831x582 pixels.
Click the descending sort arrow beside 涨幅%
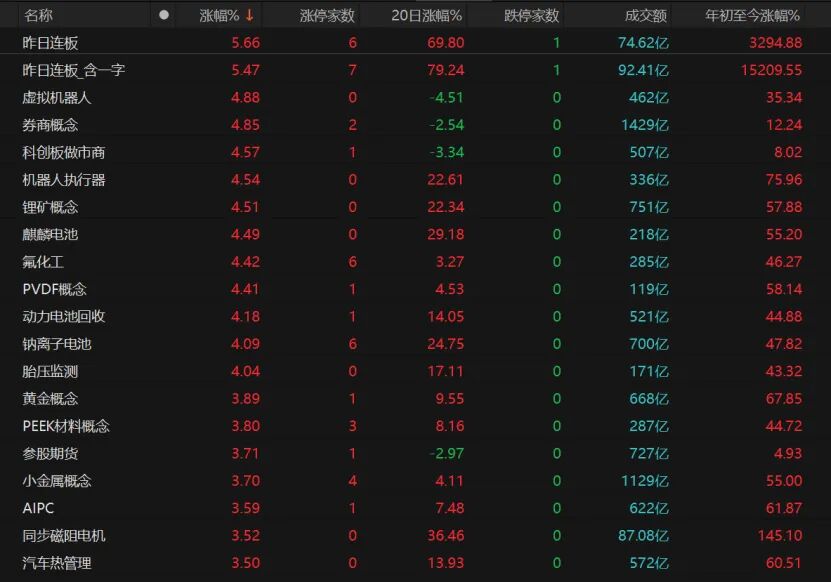pos(249,15)
